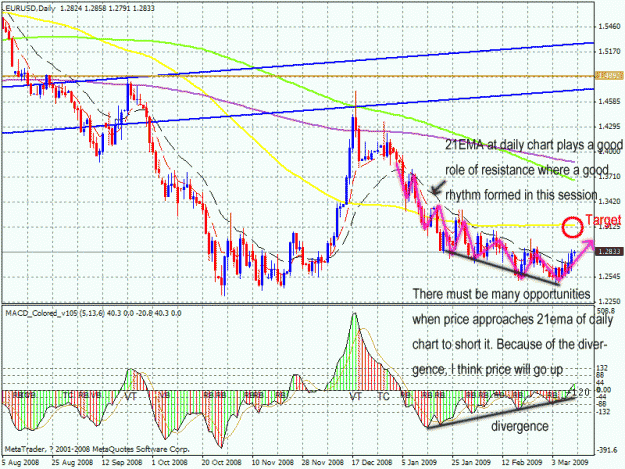This screenshot has height=469, width=625.
Task: Select the divergence text label
Action: point(520,426)
